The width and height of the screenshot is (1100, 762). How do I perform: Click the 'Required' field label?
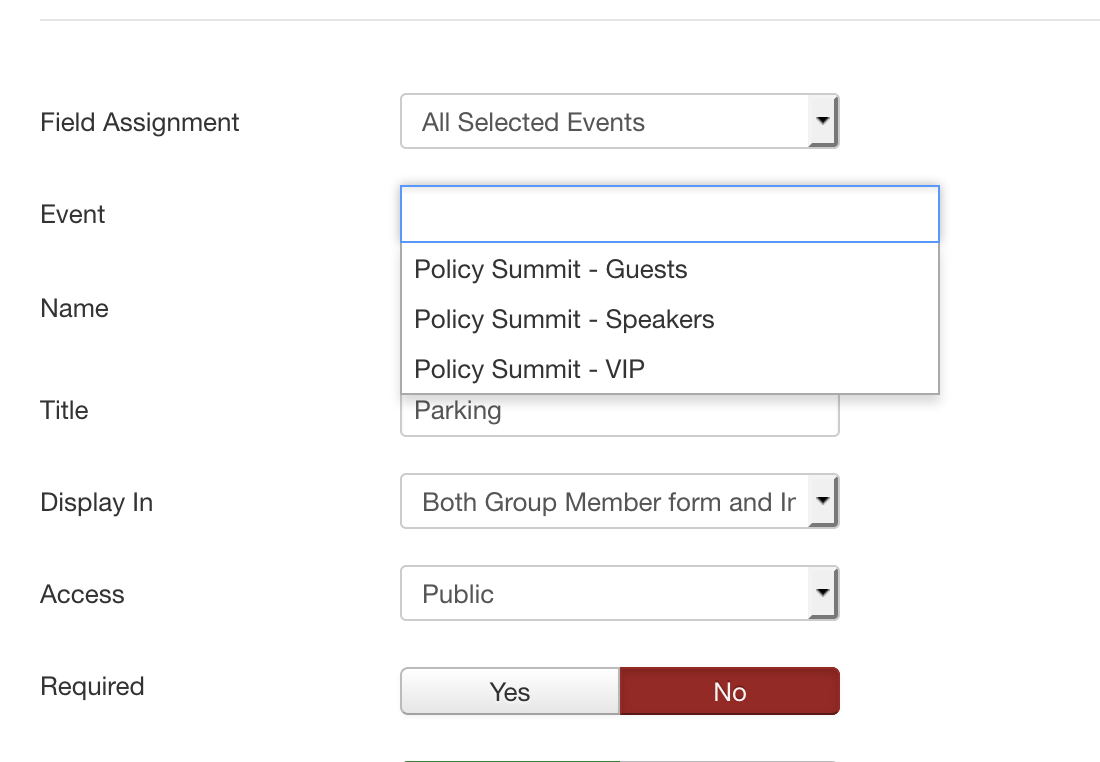93,687
